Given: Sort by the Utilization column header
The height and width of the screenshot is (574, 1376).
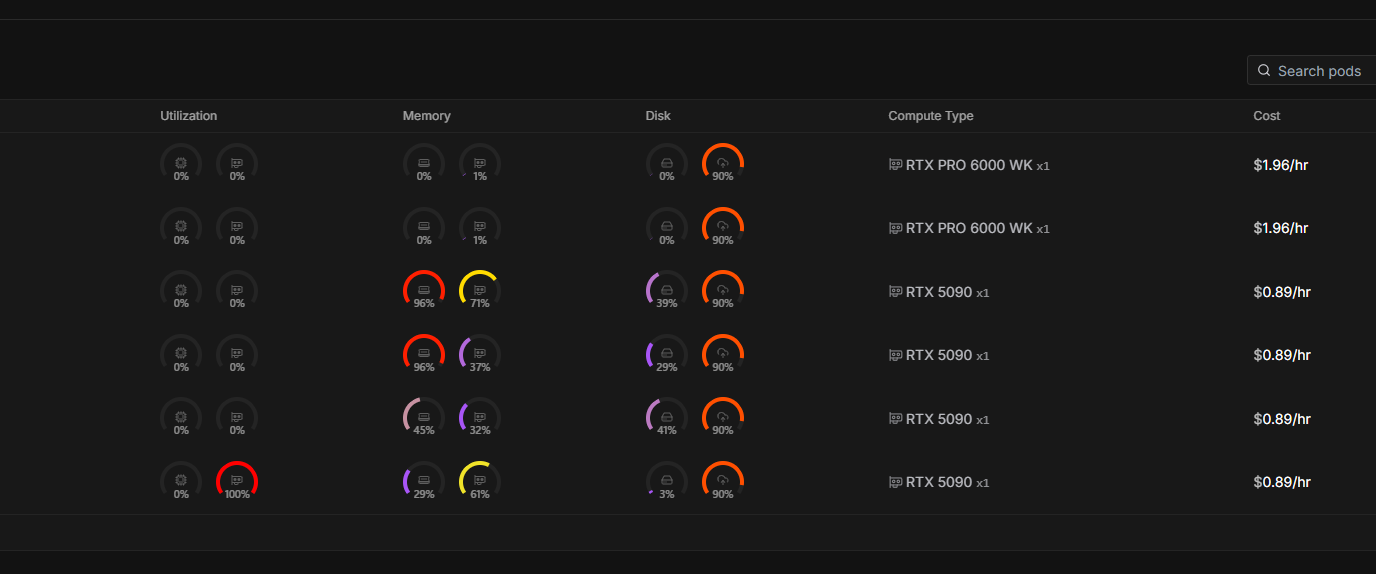Looking at the screenshot, I should (x=188, y=116).
